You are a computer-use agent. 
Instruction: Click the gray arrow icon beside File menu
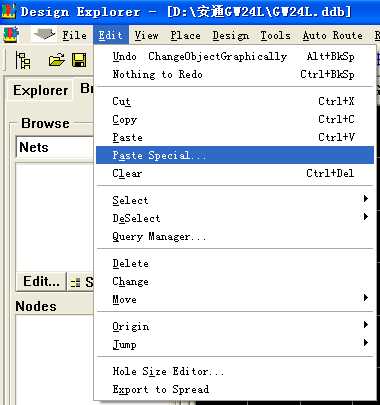pos(45,34)
